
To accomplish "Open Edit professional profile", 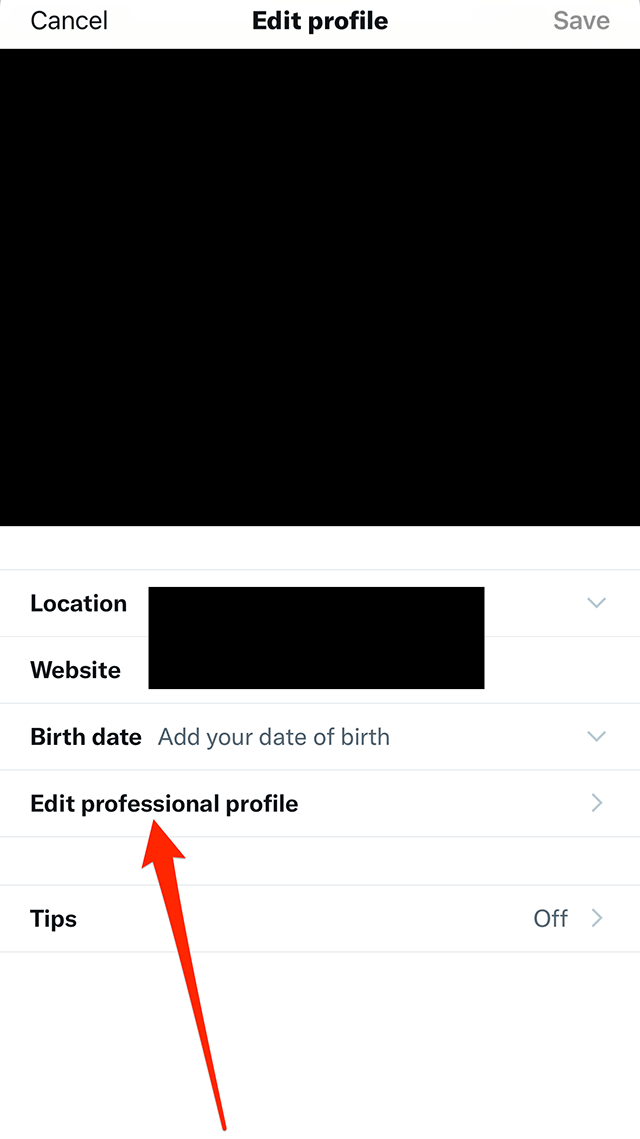I will [163, 803].
